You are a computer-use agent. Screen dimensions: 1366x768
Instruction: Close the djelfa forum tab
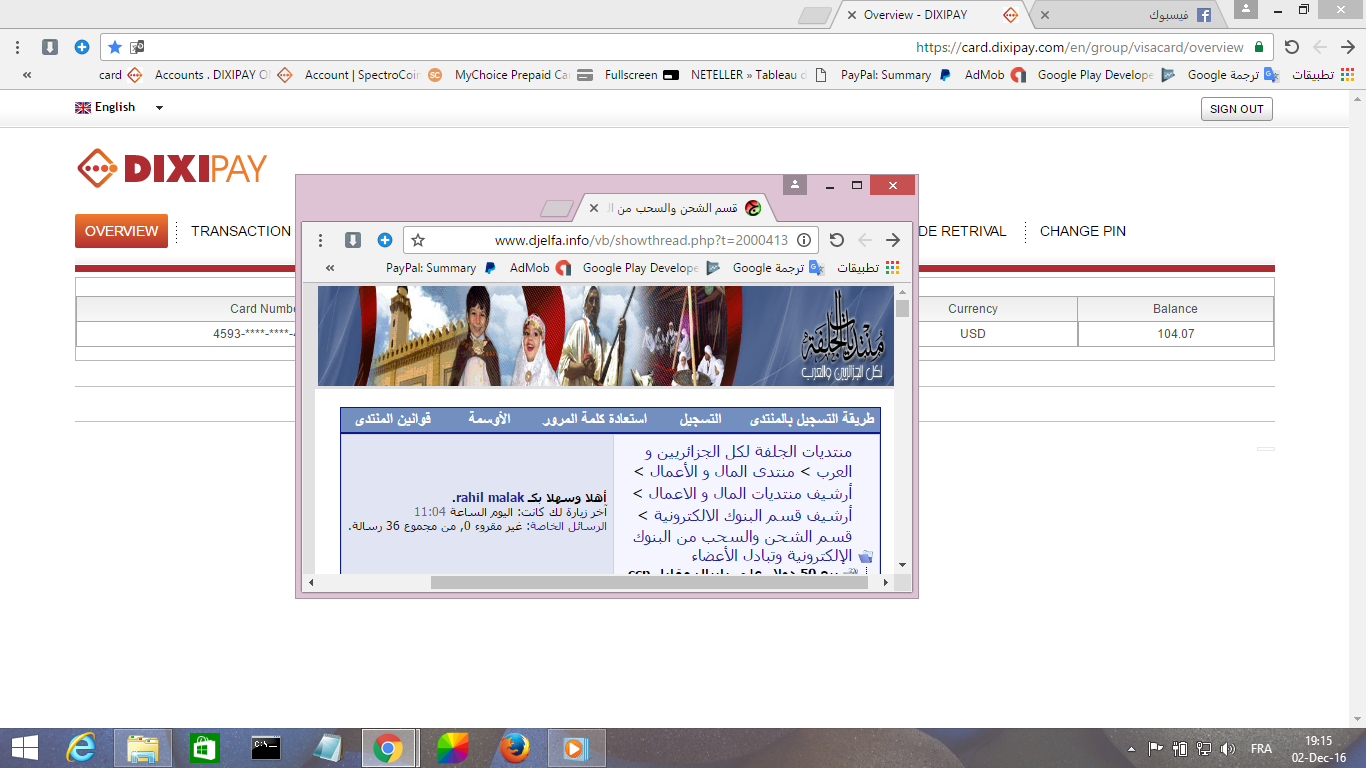593,208
